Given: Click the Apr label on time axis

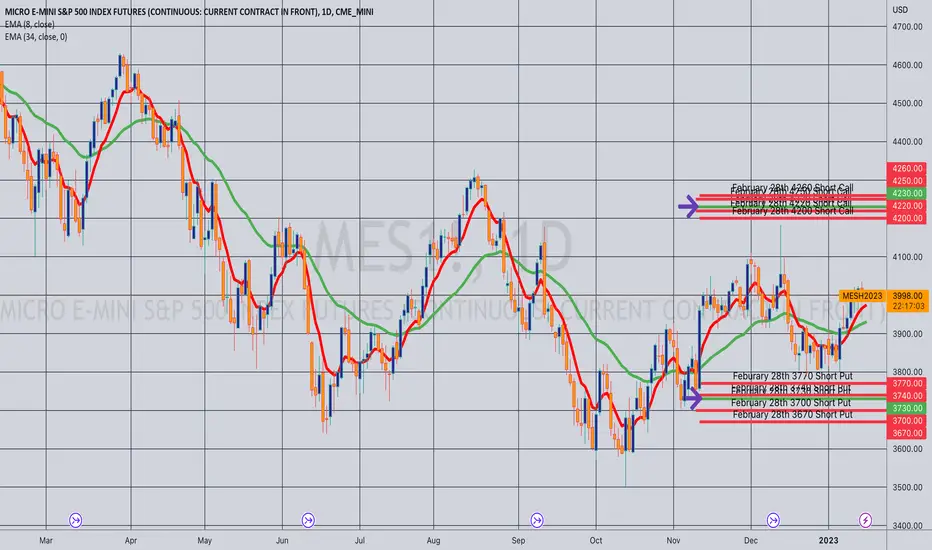Looking at the screenshot, I should click(x=131, y=540).
